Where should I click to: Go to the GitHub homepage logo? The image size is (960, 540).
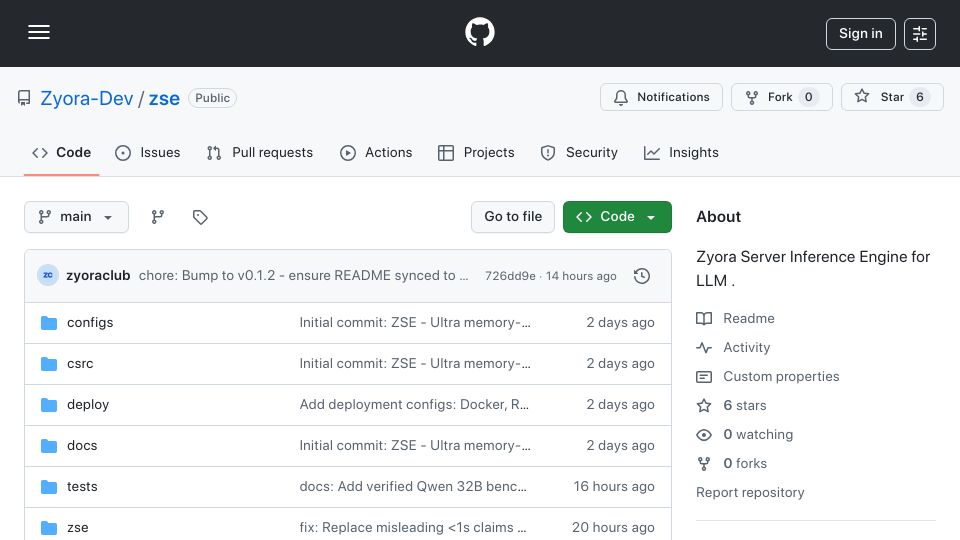coord(479,32)
